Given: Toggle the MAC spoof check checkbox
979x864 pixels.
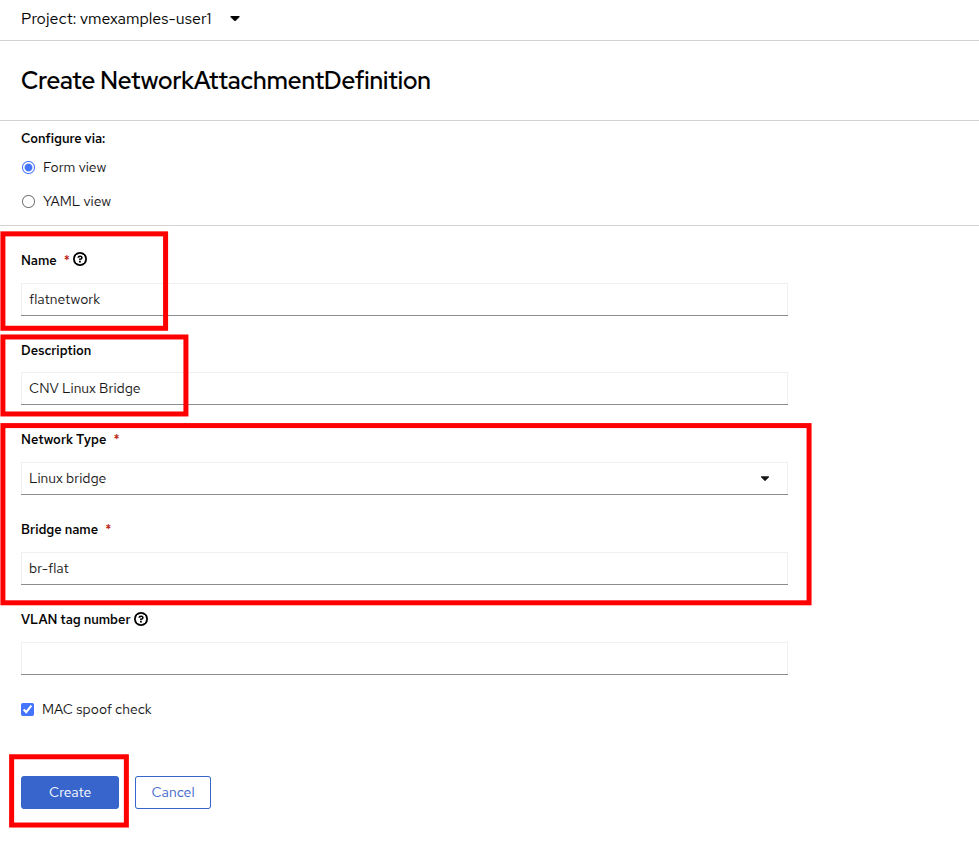Looking at the screenshot, I should tap(27, 709).
